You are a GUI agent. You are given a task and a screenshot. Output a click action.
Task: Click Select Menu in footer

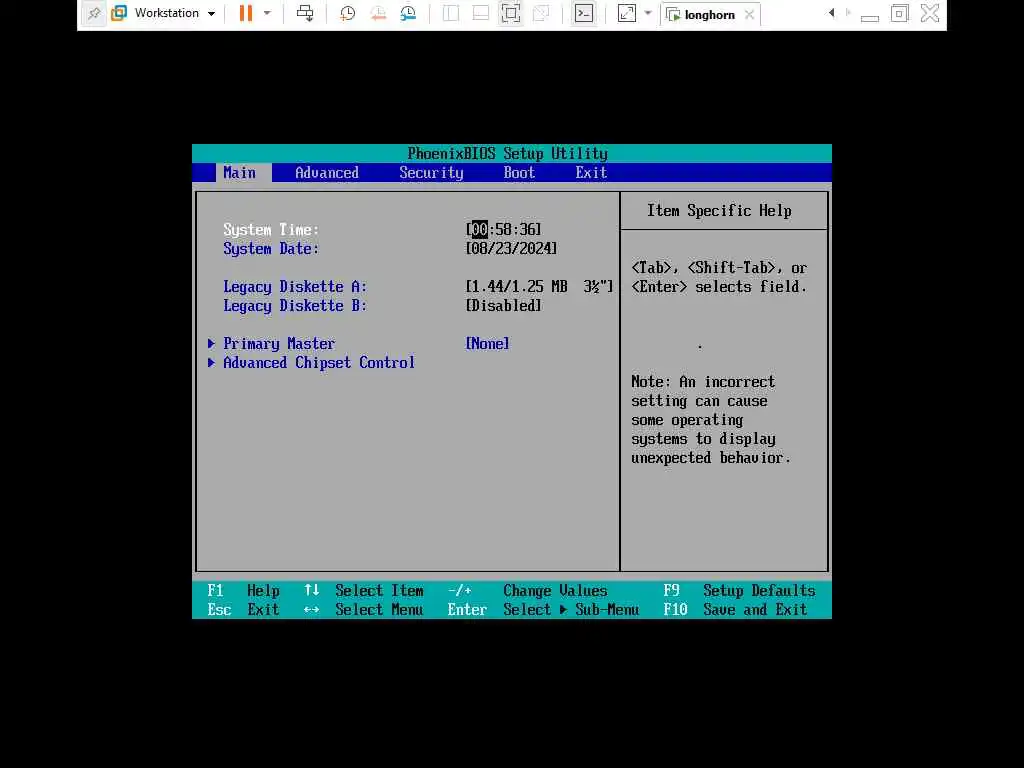click(379, 609)
